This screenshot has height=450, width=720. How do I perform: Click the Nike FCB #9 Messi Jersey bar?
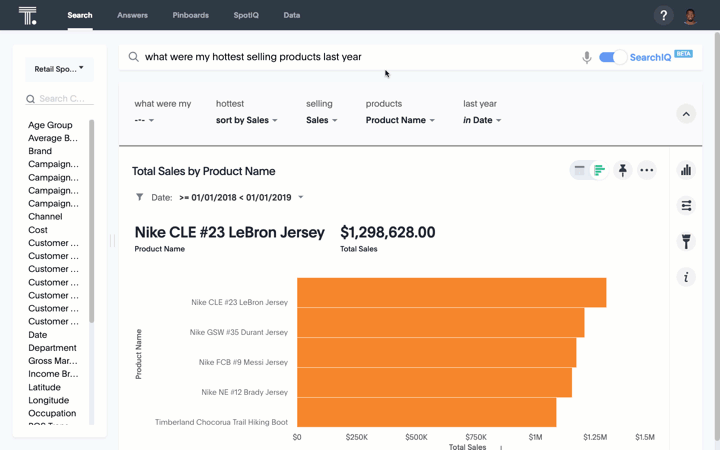pyautogui.click(x=436, y=353)
